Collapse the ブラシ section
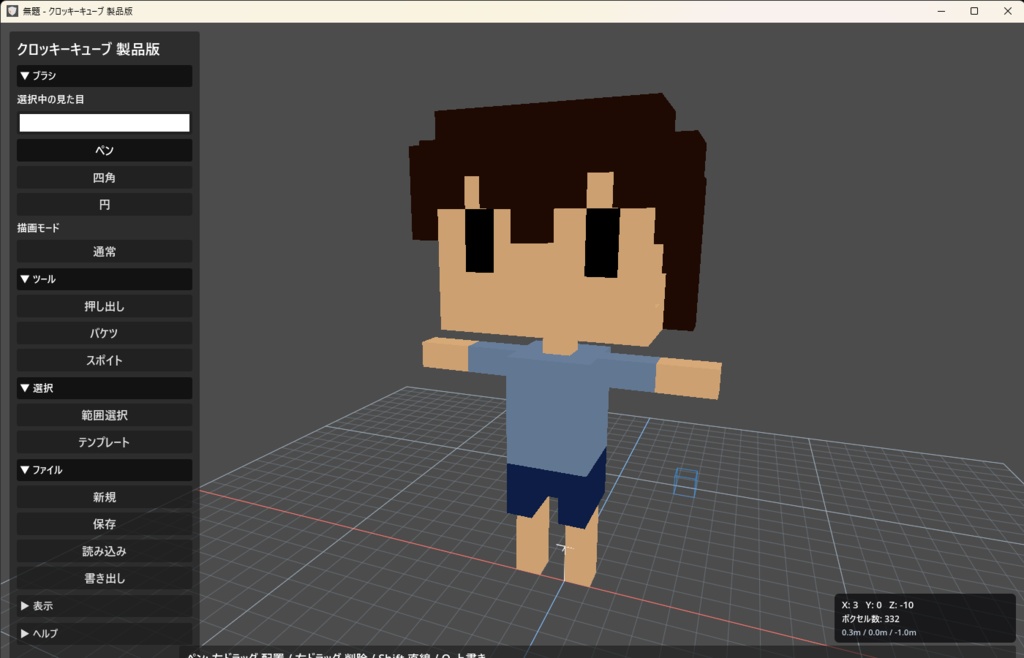This screenshot has width=1024, height=658. point(104,76)
